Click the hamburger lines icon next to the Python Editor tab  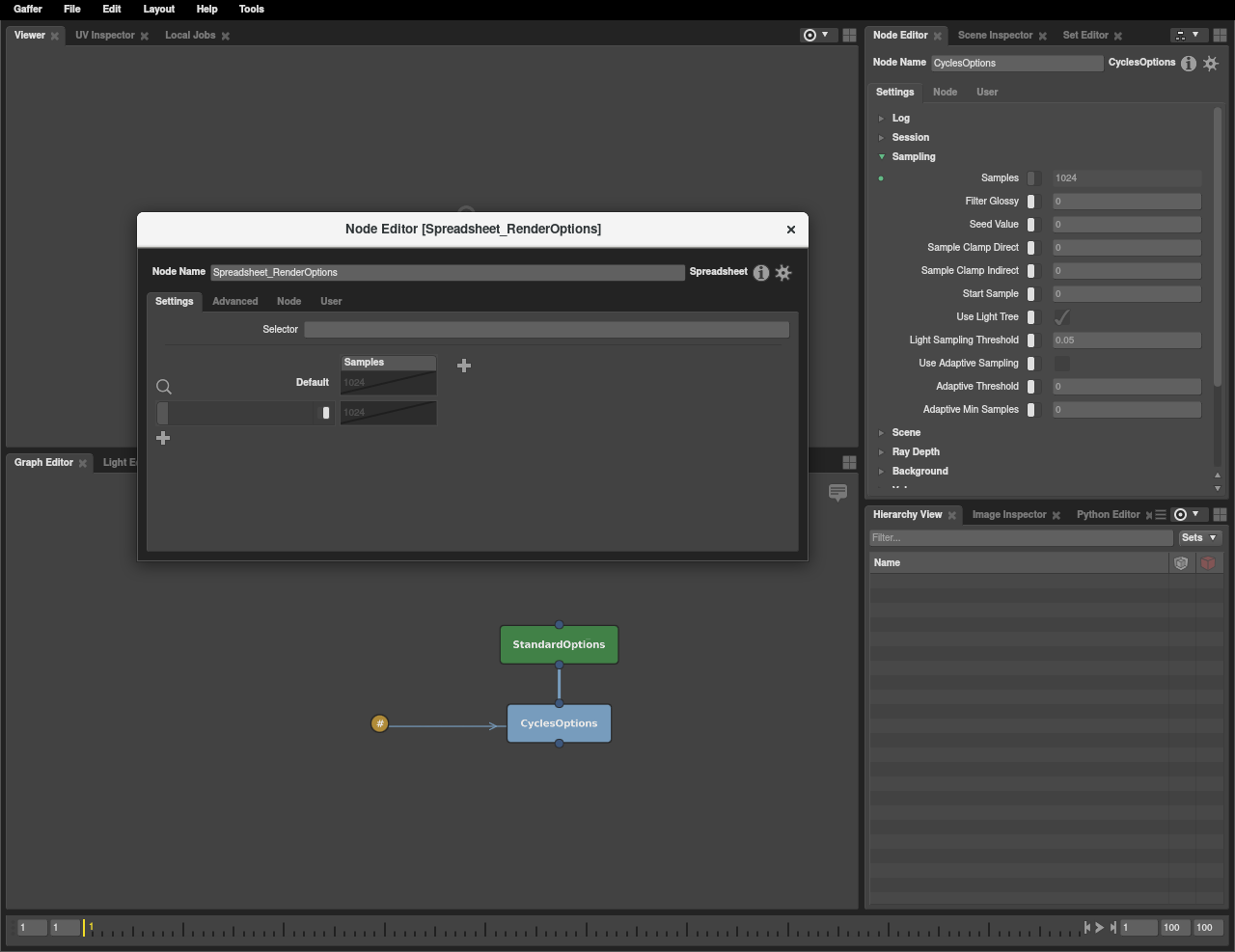(1161, 515)
